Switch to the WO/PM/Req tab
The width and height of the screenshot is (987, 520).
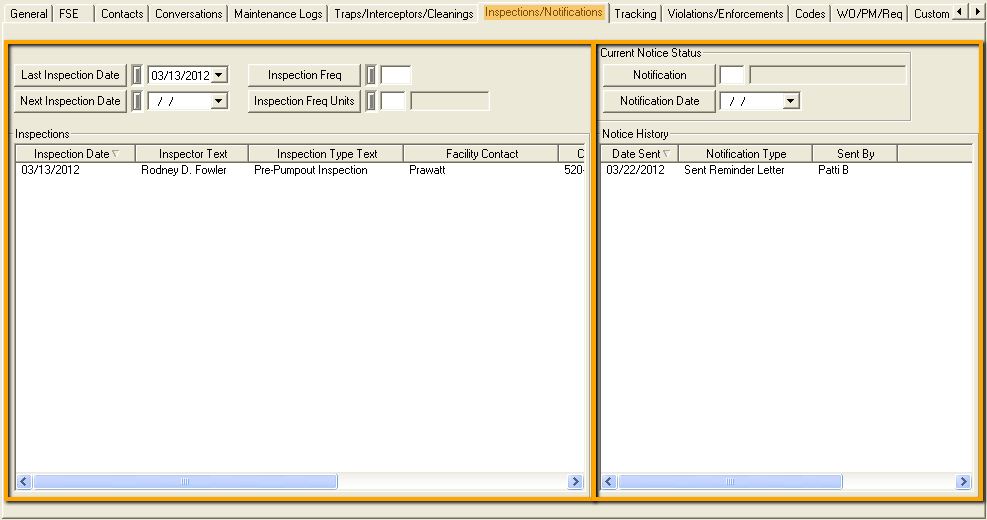(x=869, y=13)
